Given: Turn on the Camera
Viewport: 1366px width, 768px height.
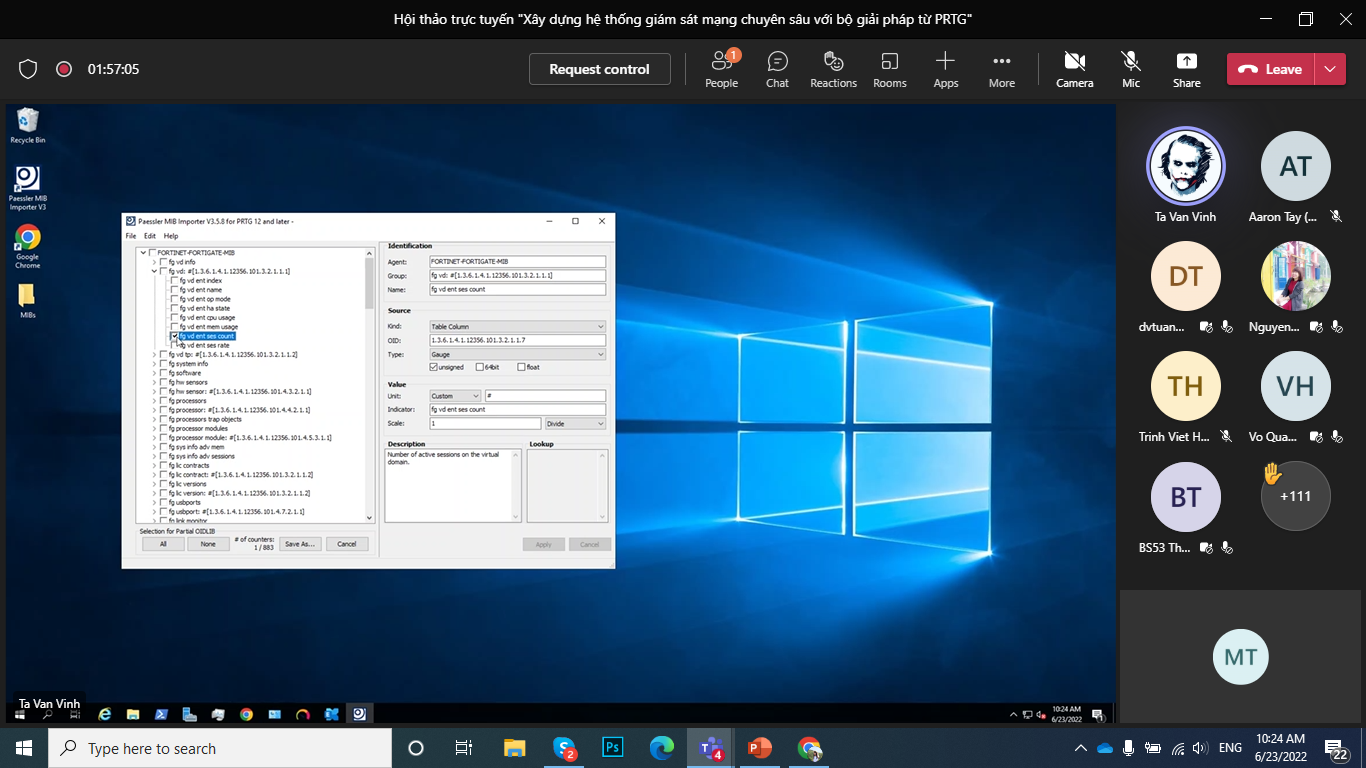Looking at the screenshot, I should 1075,69.
